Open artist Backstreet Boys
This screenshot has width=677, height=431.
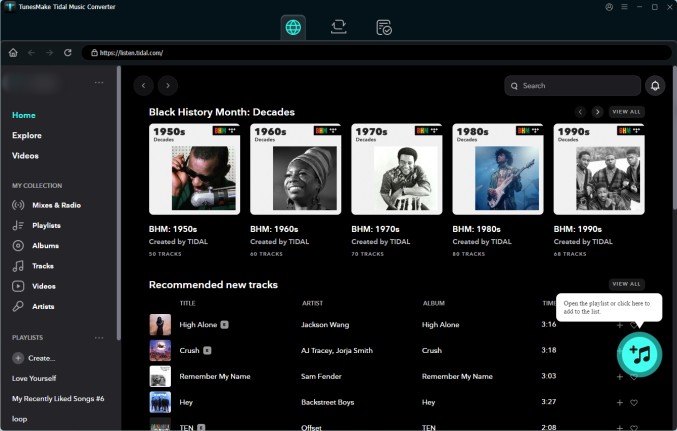click(x=328, y=402)
